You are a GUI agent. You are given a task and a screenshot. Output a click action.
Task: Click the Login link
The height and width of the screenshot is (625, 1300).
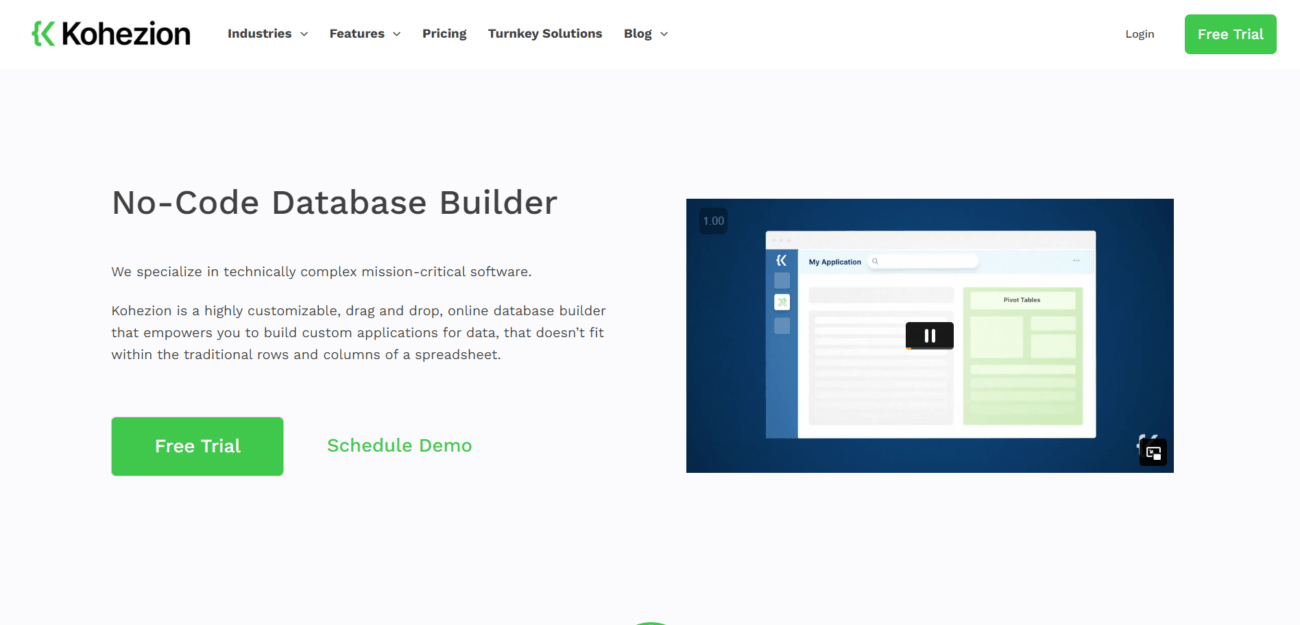click(x=1139, y=34)
